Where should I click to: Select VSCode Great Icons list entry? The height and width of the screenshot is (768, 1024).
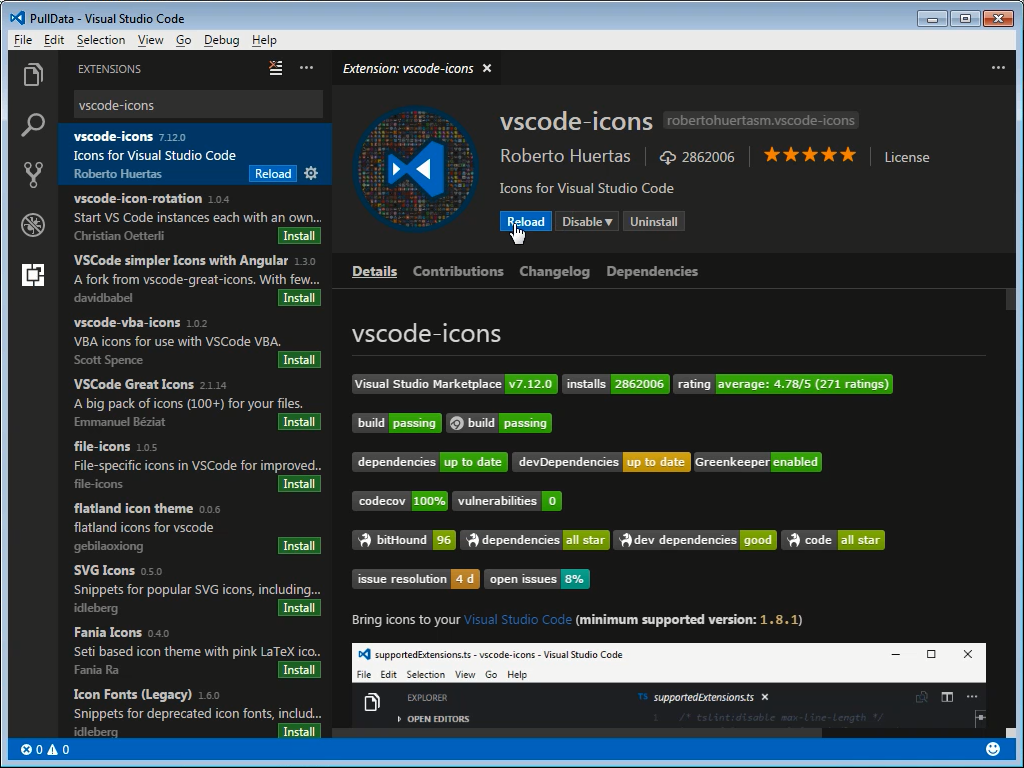tap(195, 402)
